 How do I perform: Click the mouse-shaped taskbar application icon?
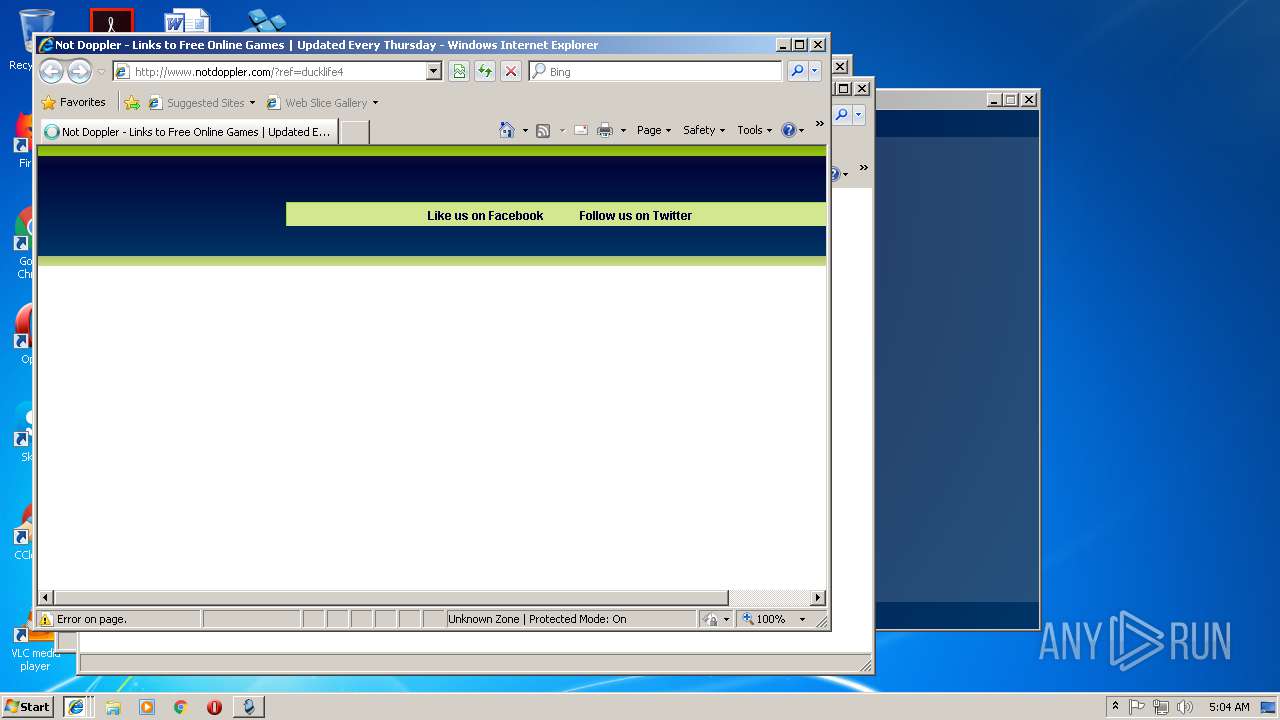click(249, 706)
